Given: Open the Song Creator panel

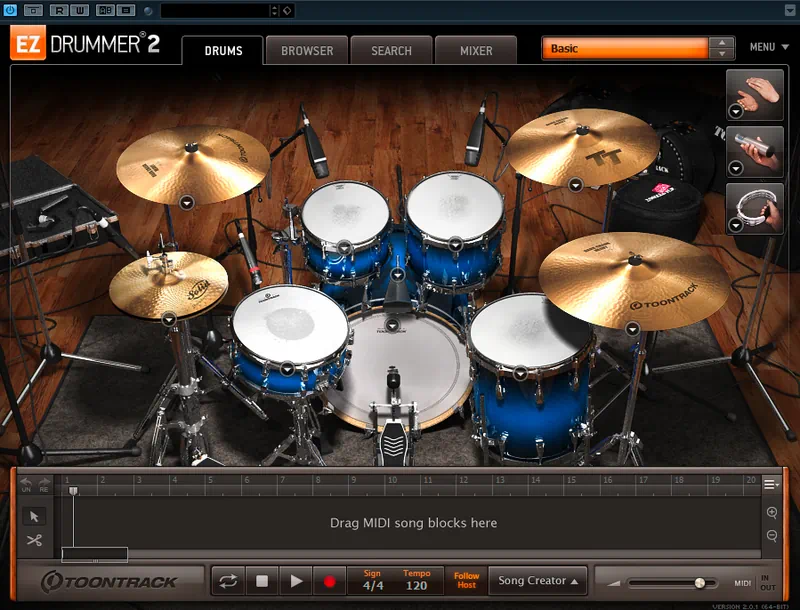Looking at the screenshot, I should tap(538, 581).
